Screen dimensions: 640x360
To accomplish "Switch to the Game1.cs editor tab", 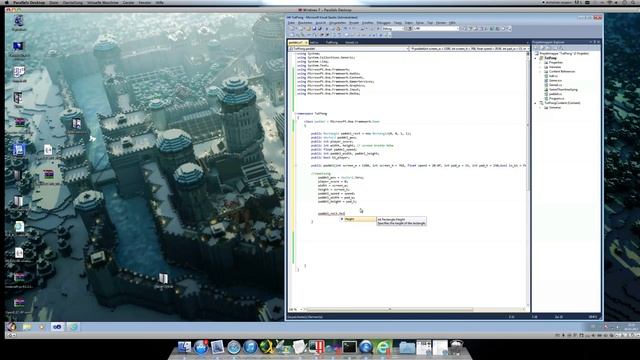I will (x=351, y=42).
